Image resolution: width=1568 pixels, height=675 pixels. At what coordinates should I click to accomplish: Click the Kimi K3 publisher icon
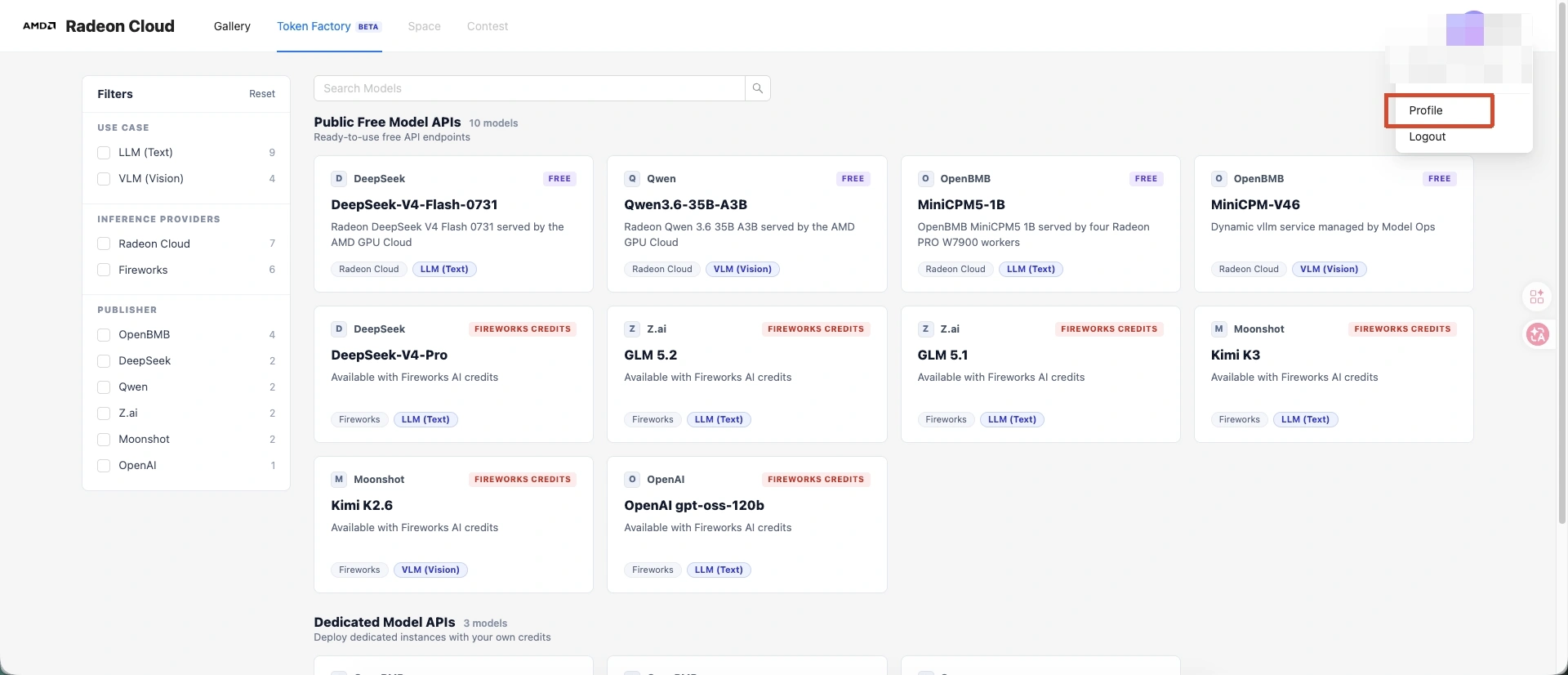point(1218,329)
